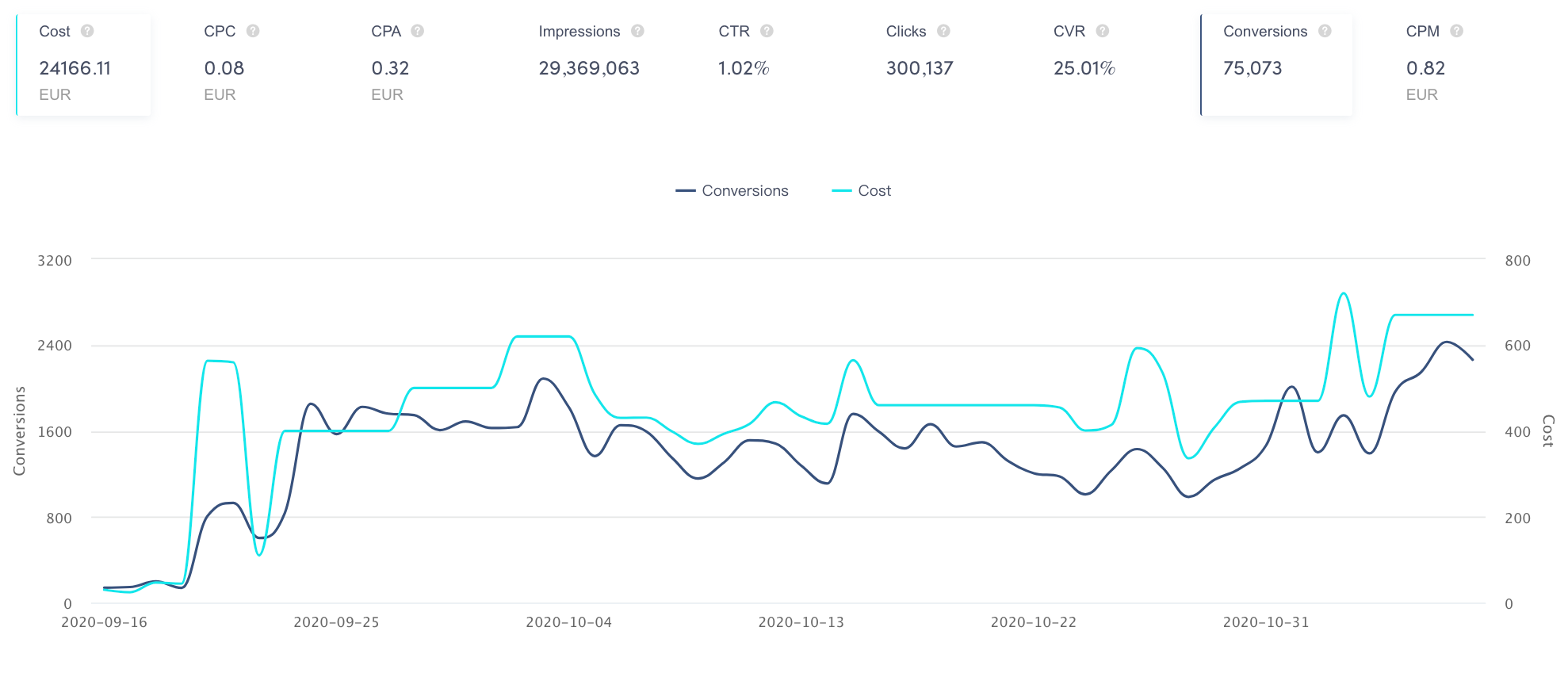The width and height of the screenshot is (1568, 677).
Task: Click the CVR help icon
Action: [x=1103, y=31]
